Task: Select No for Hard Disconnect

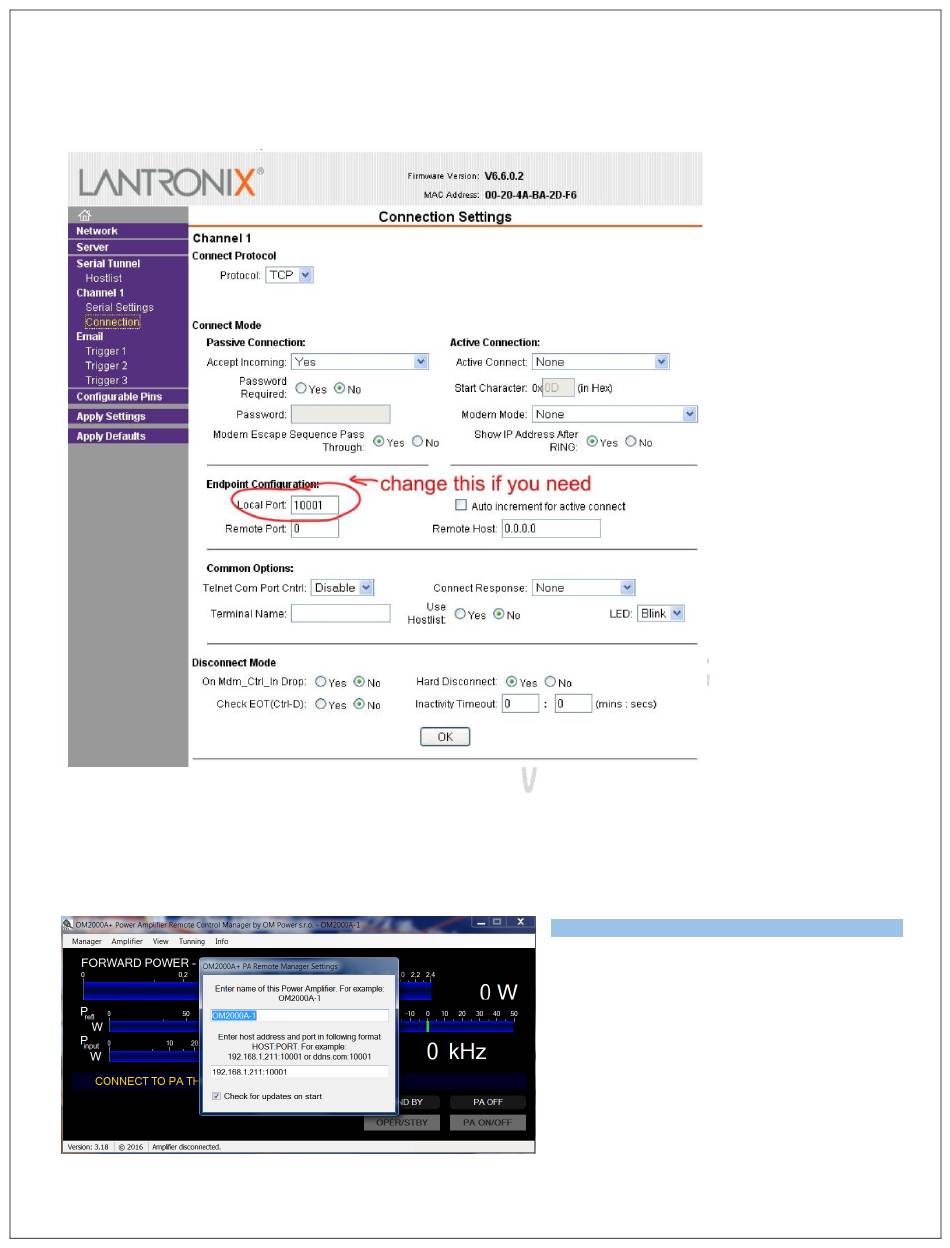Action: coord(550,682)
